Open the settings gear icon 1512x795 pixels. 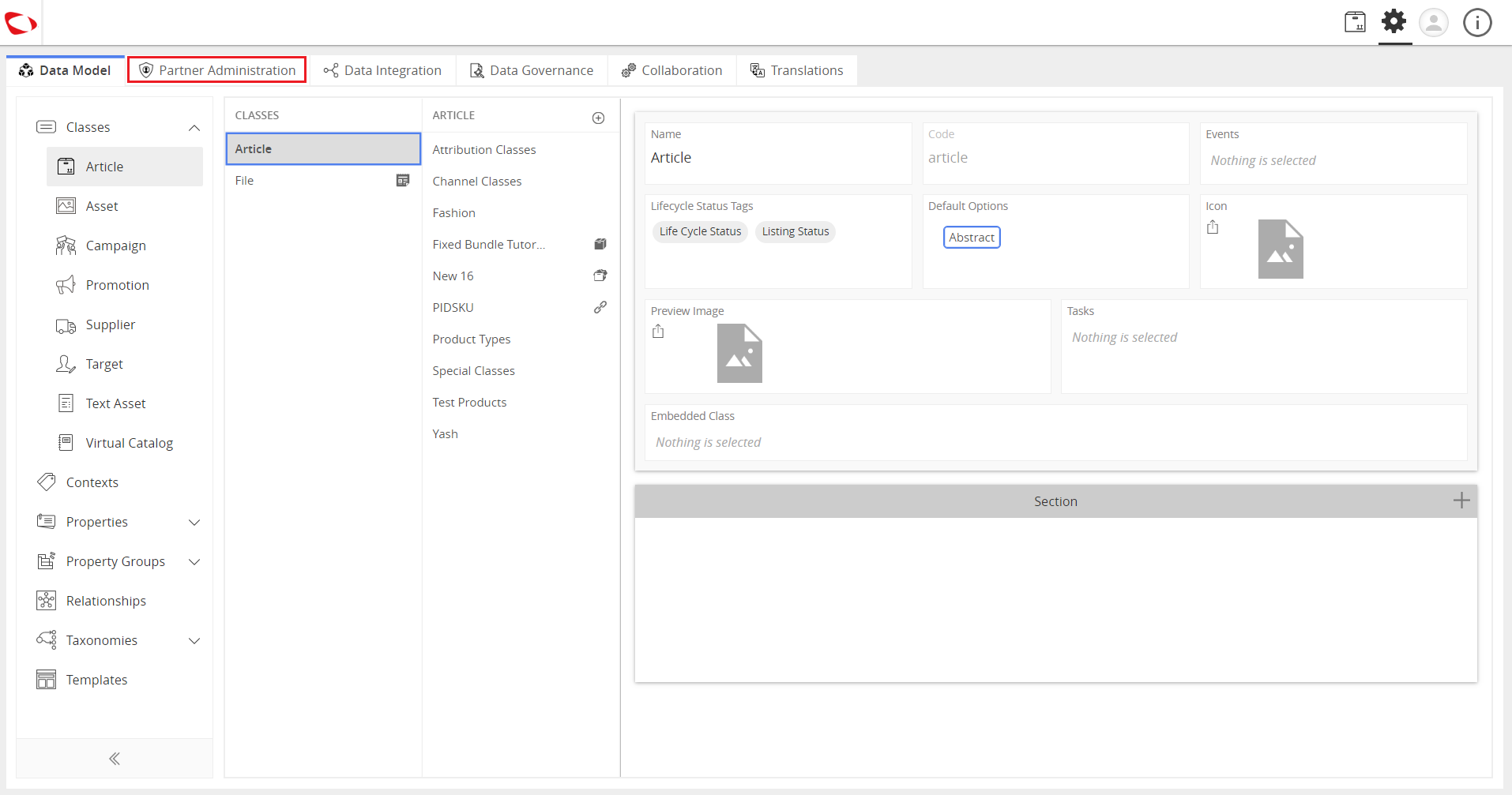tap(1394, 21)
